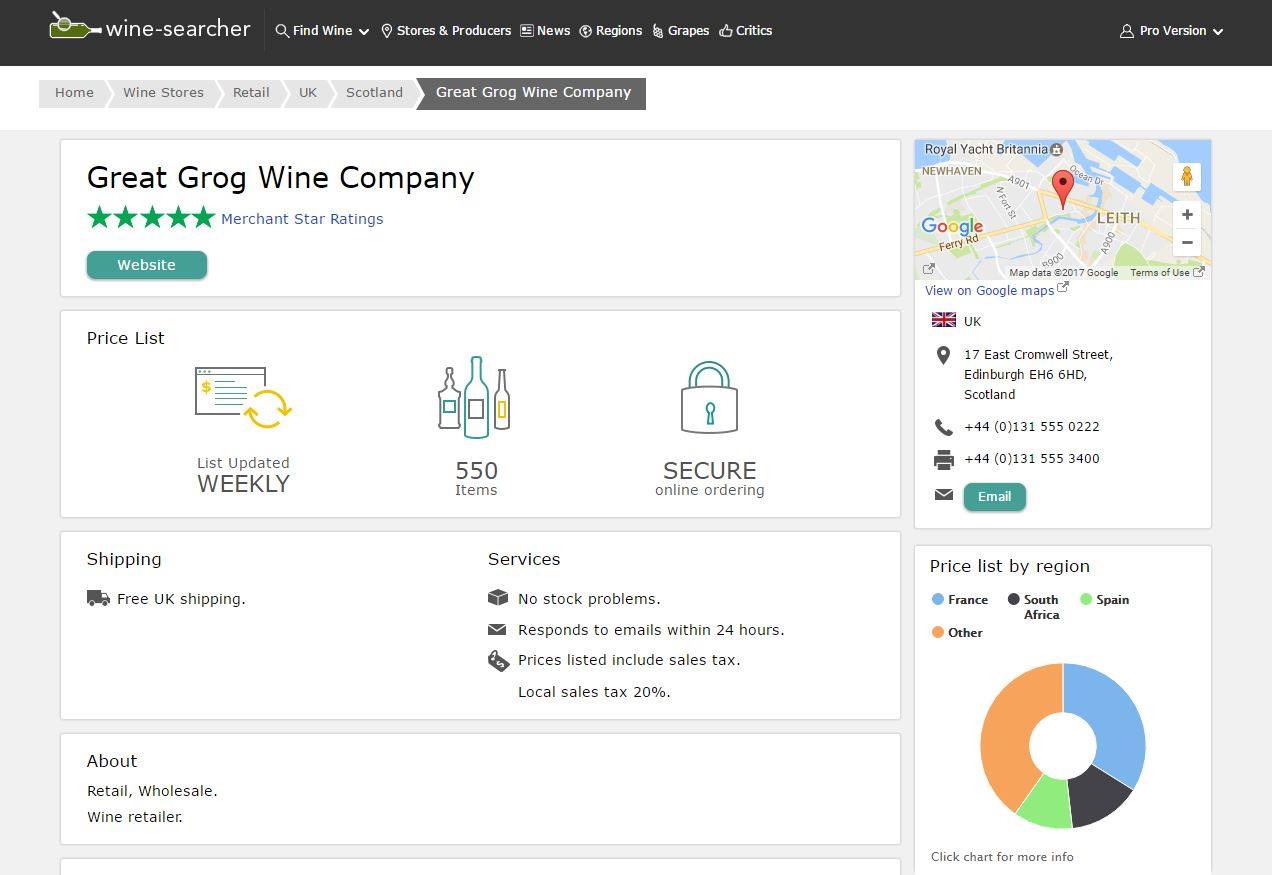Zoom in on the map
1272x875 pixels.
(x=1187, y=214)
